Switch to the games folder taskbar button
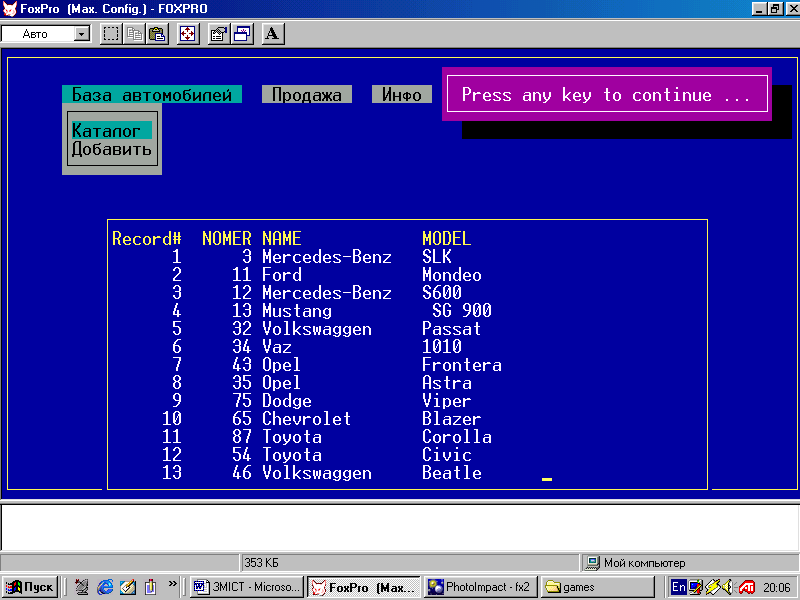The image size is (800, 600). click(597, 587)
